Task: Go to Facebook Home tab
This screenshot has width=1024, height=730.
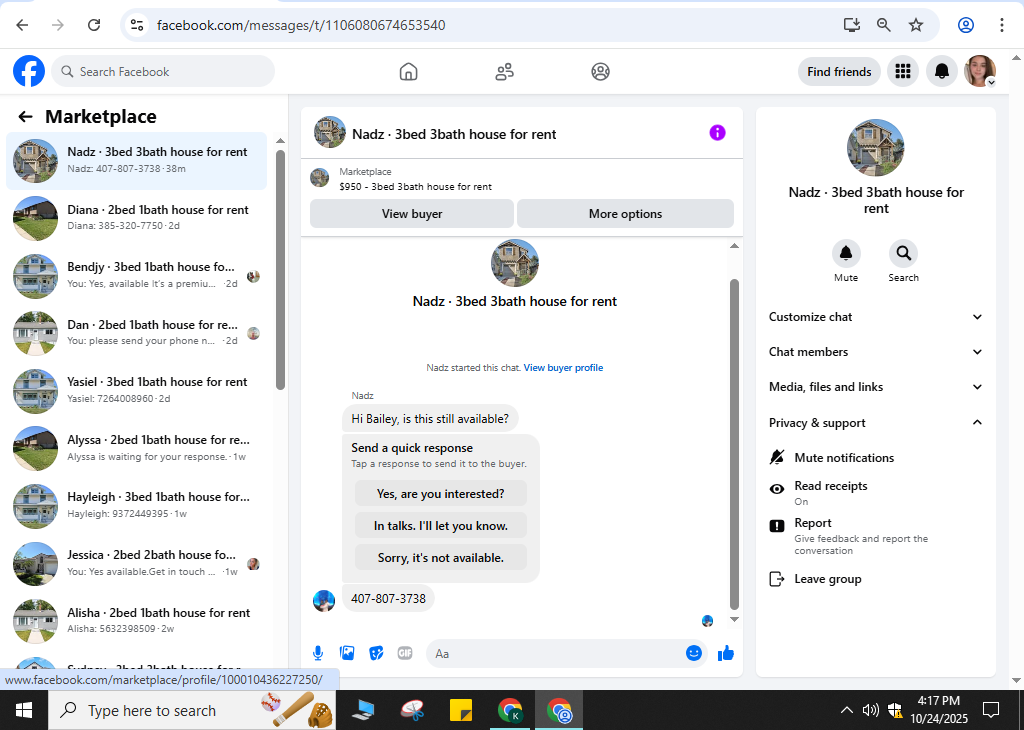Action: [408, 71]
